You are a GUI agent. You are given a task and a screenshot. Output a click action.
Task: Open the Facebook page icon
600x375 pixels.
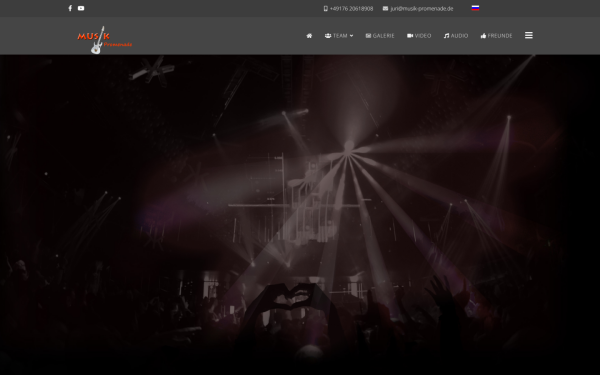point(70,8)
